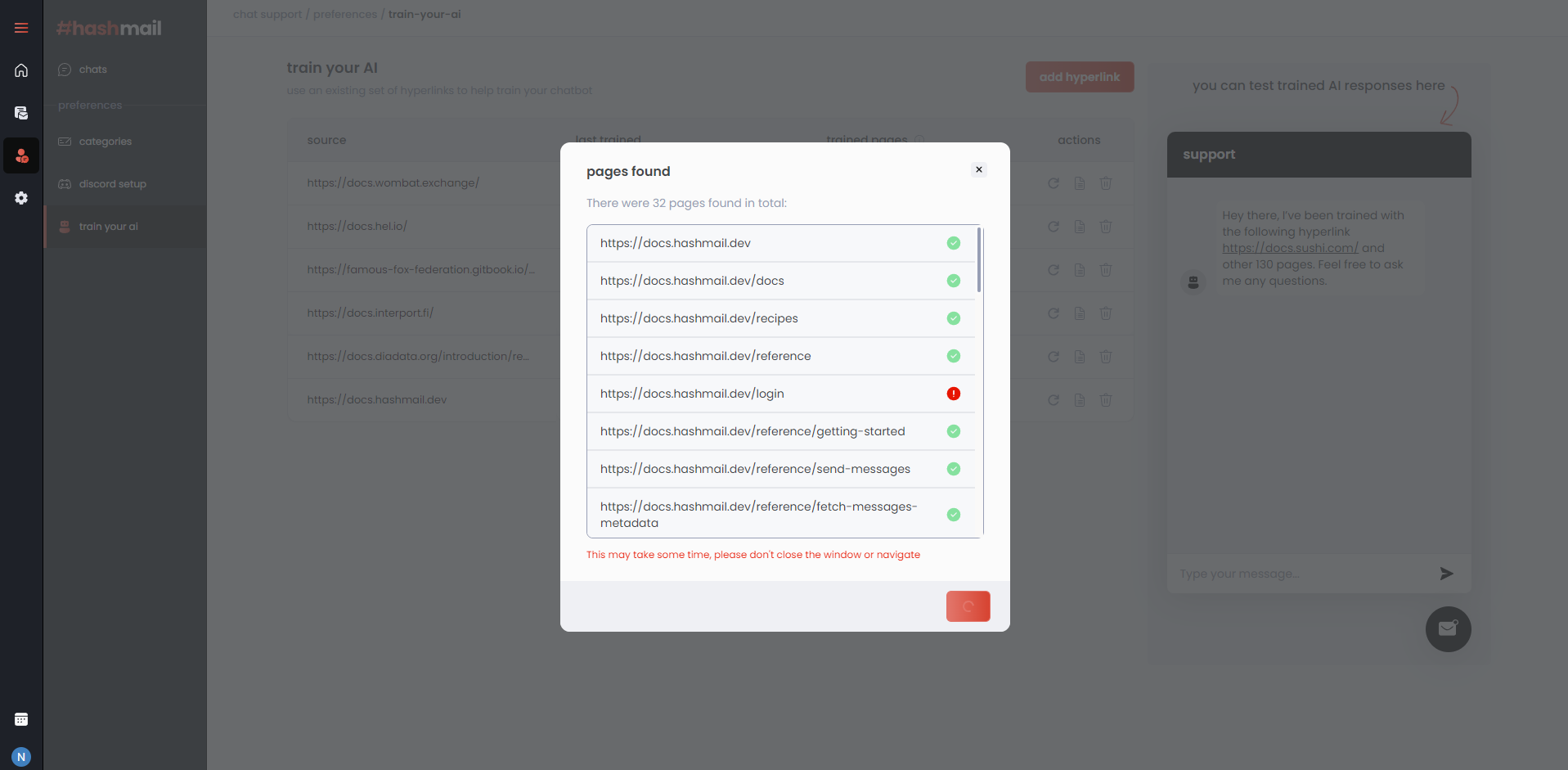Go to the home icon in sidebar
This screenshot has width=1568, height=770.
21,70
